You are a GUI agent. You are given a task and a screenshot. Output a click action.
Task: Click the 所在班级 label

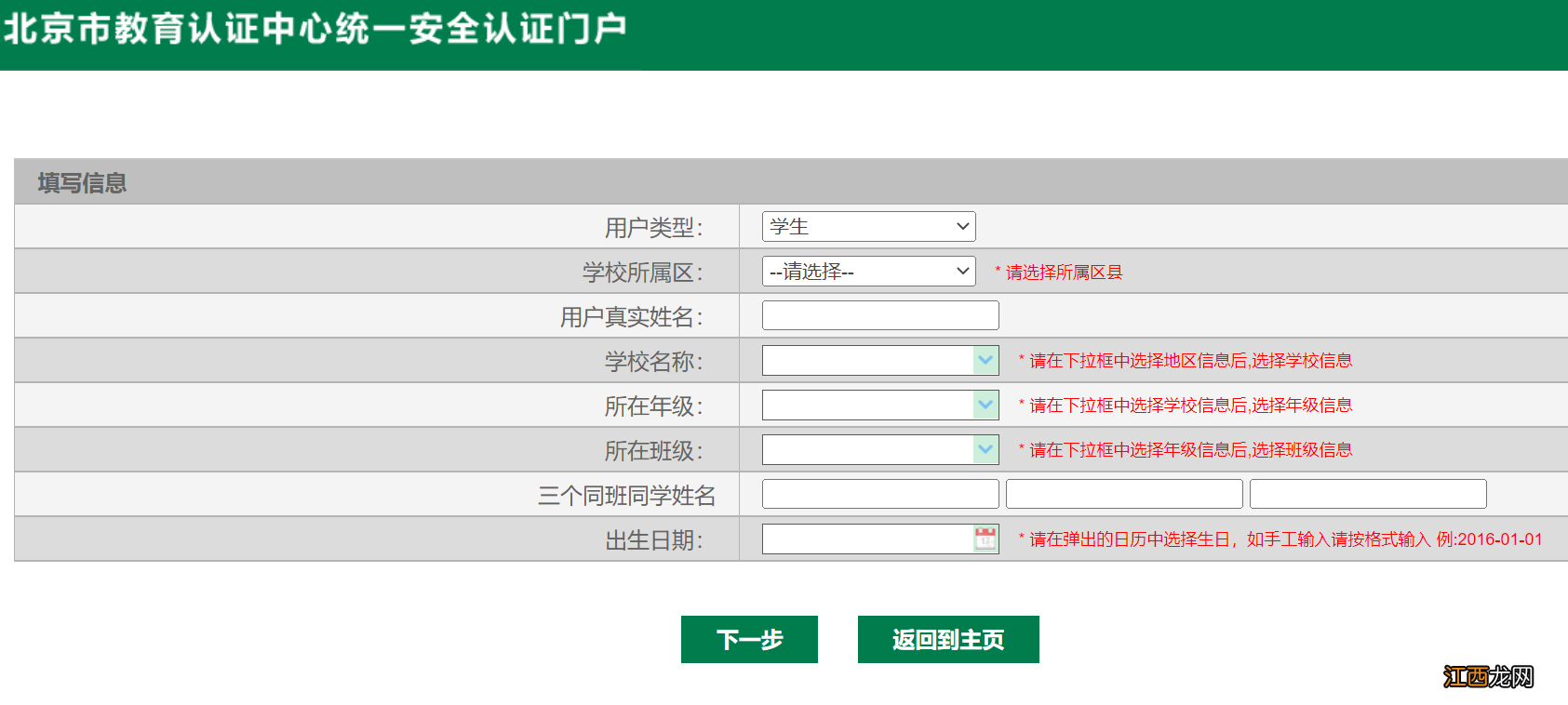[654, 450]
